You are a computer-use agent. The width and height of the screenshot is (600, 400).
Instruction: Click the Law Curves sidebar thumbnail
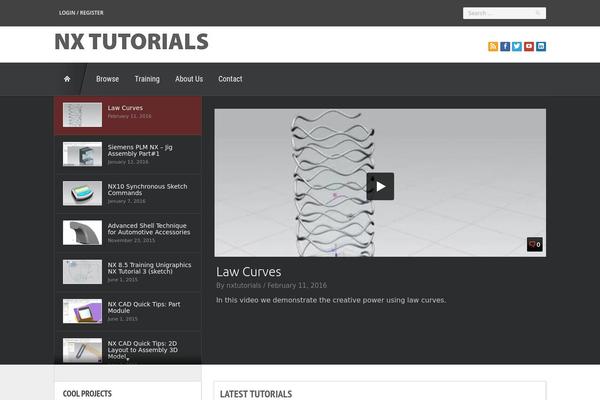pyautogui.click(x=82, y=114)
